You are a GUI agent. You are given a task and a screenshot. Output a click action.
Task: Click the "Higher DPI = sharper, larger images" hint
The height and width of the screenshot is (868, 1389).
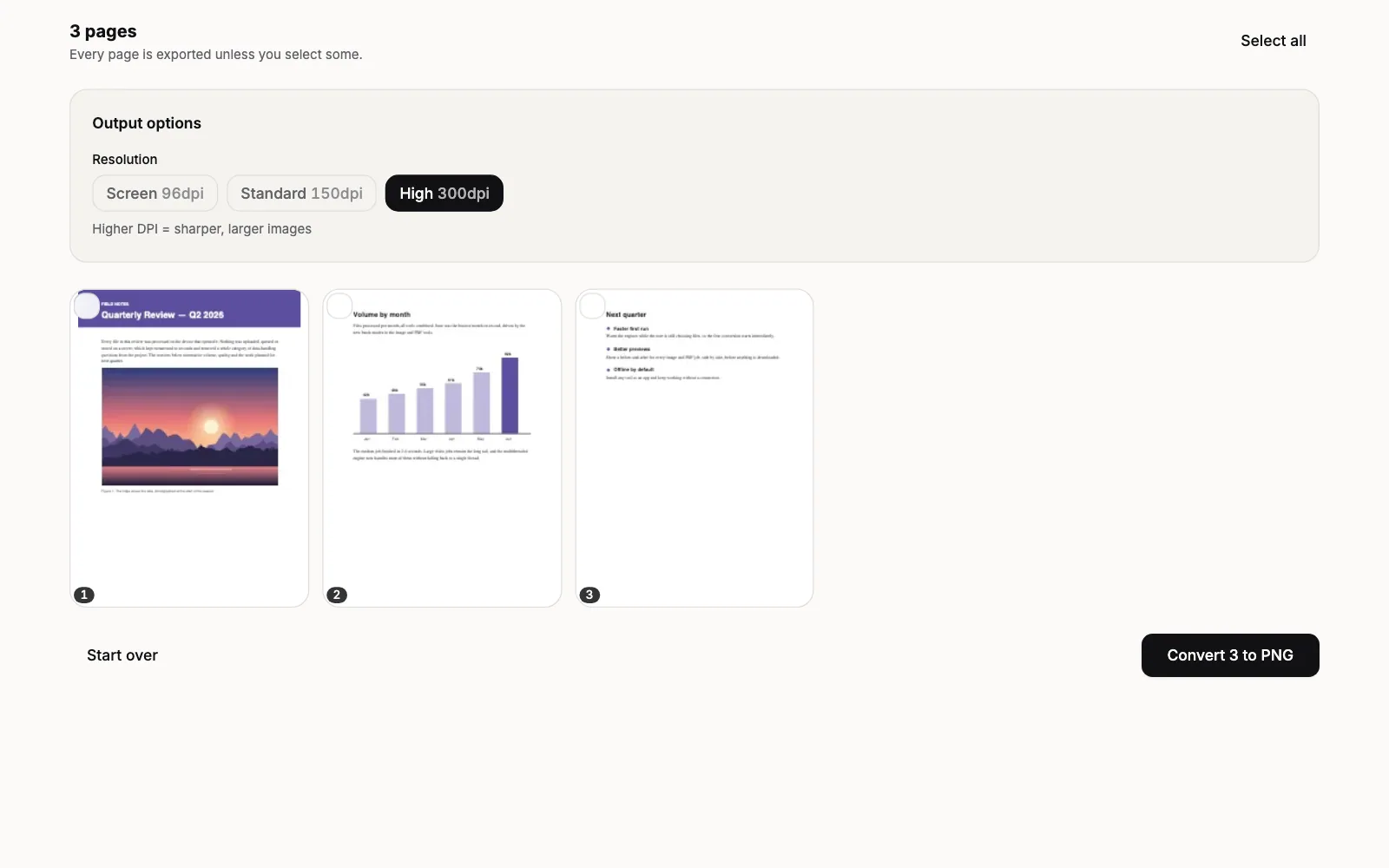coord(202,229)
